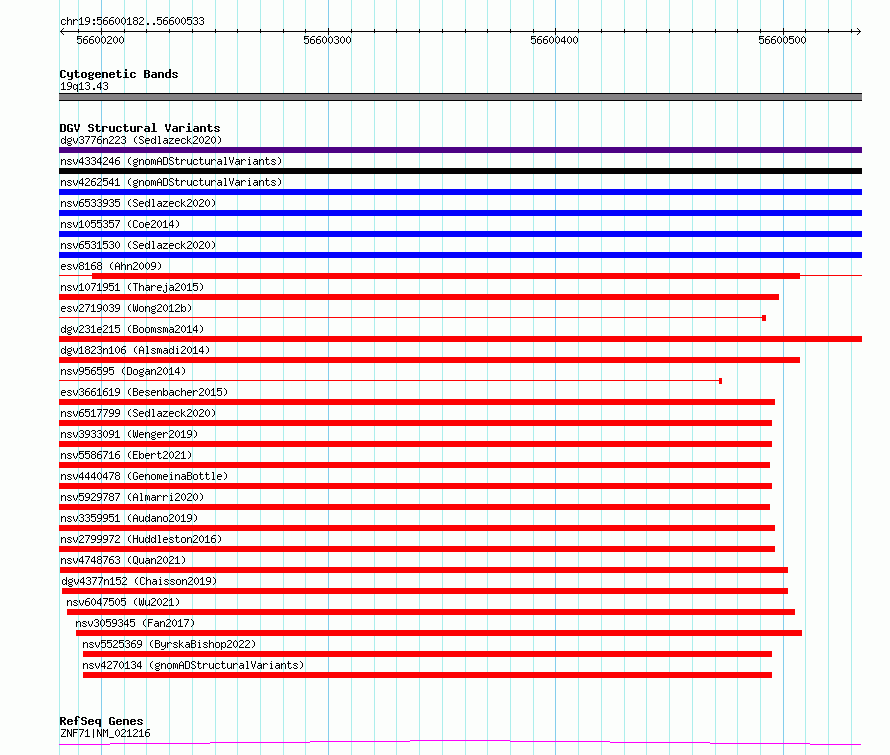The height and width of the screenshot is (755, 890).
Task: Open variant nsv4270134 (gnomADStructuralVariants) label
Action: click(193, 665)
